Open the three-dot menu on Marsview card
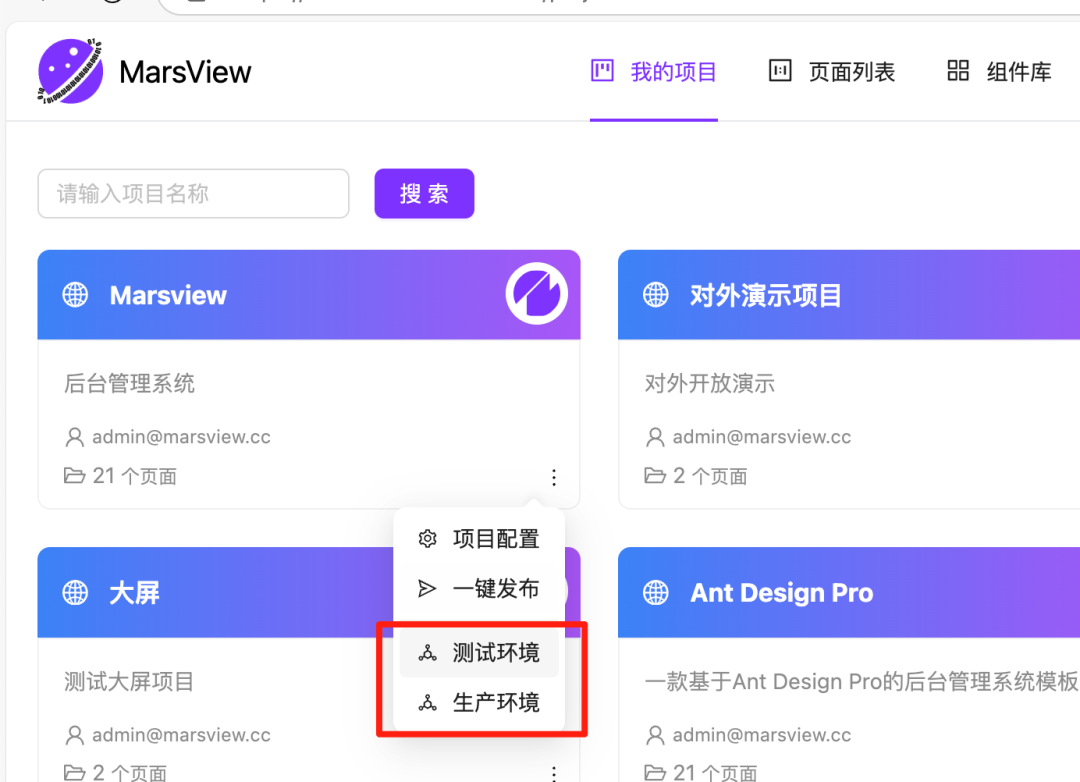The height and width of the screenshot is (782, 1080). [554, 478]
